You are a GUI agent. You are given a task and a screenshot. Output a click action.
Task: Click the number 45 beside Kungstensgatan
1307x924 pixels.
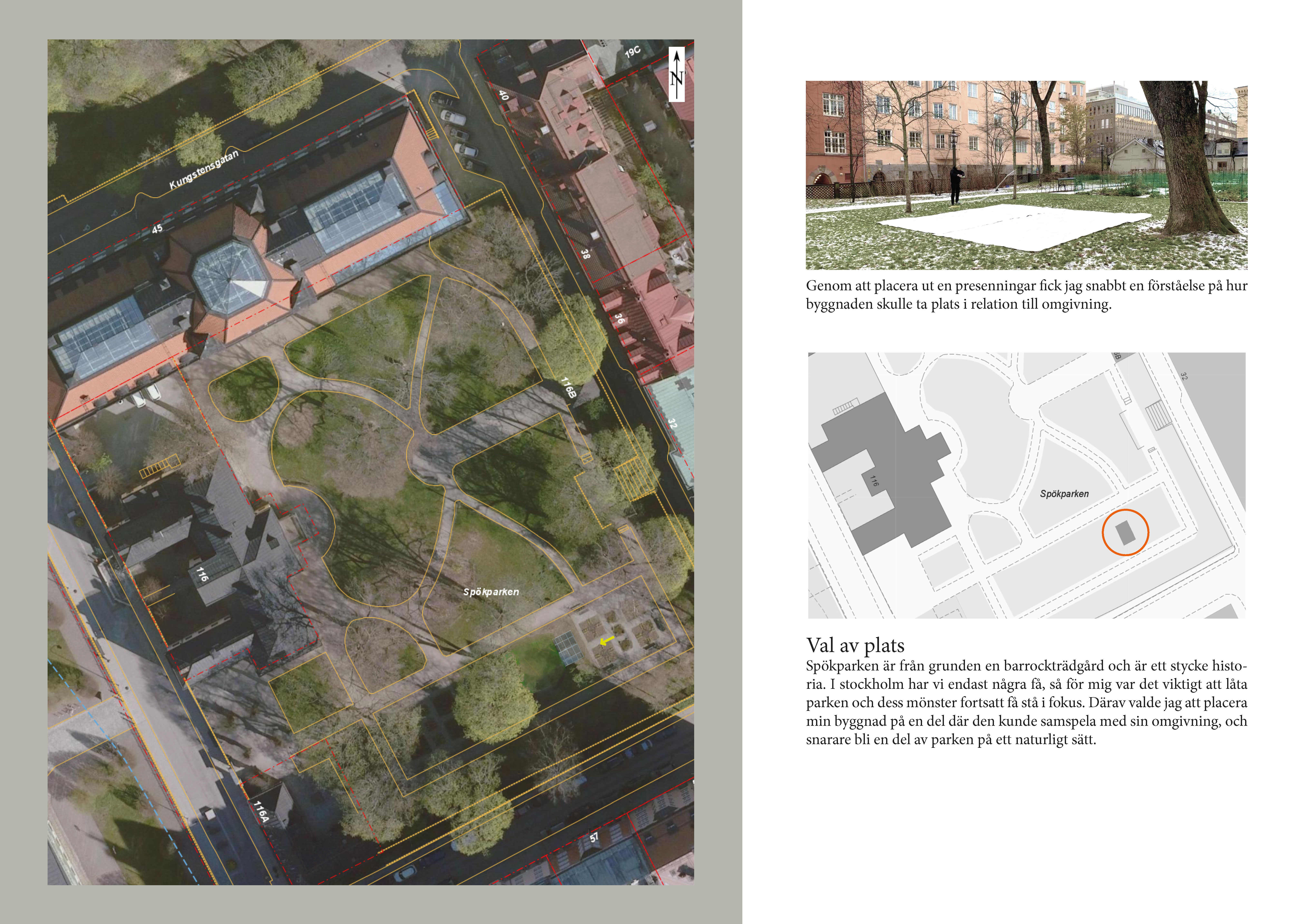click(x=157, y=229)
